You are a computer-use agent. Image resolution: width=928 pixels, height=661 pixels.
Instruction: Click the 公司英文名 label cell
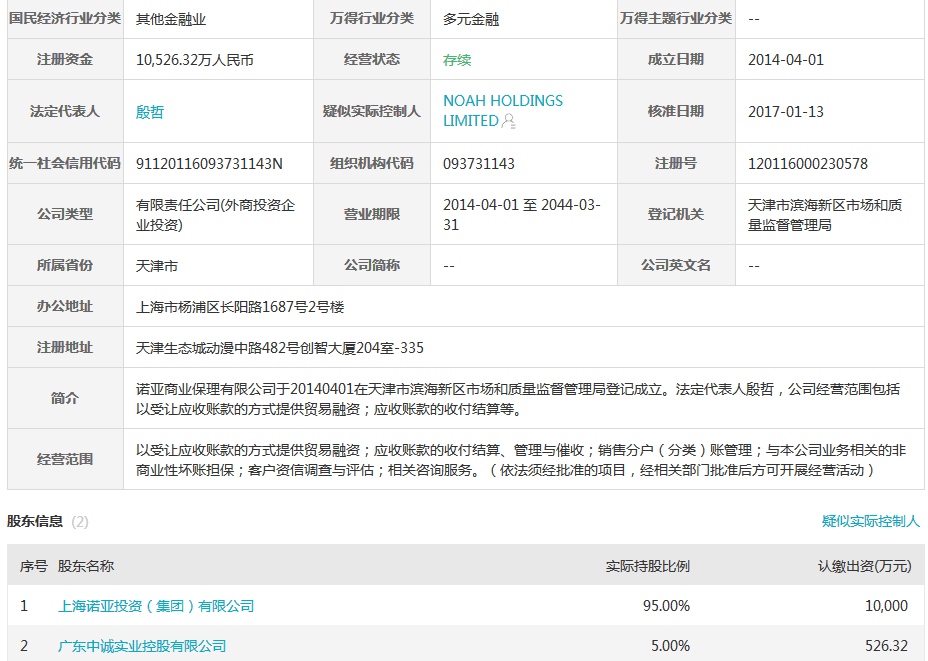[676, 265]
